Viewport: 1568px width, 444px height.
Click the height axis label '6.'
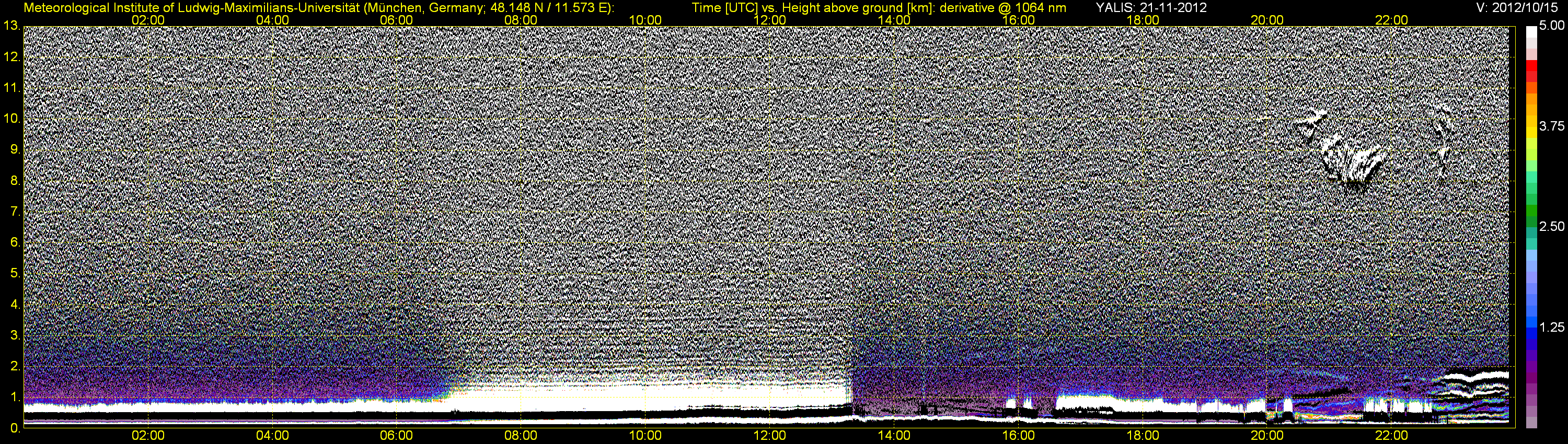tap(15, 243)
